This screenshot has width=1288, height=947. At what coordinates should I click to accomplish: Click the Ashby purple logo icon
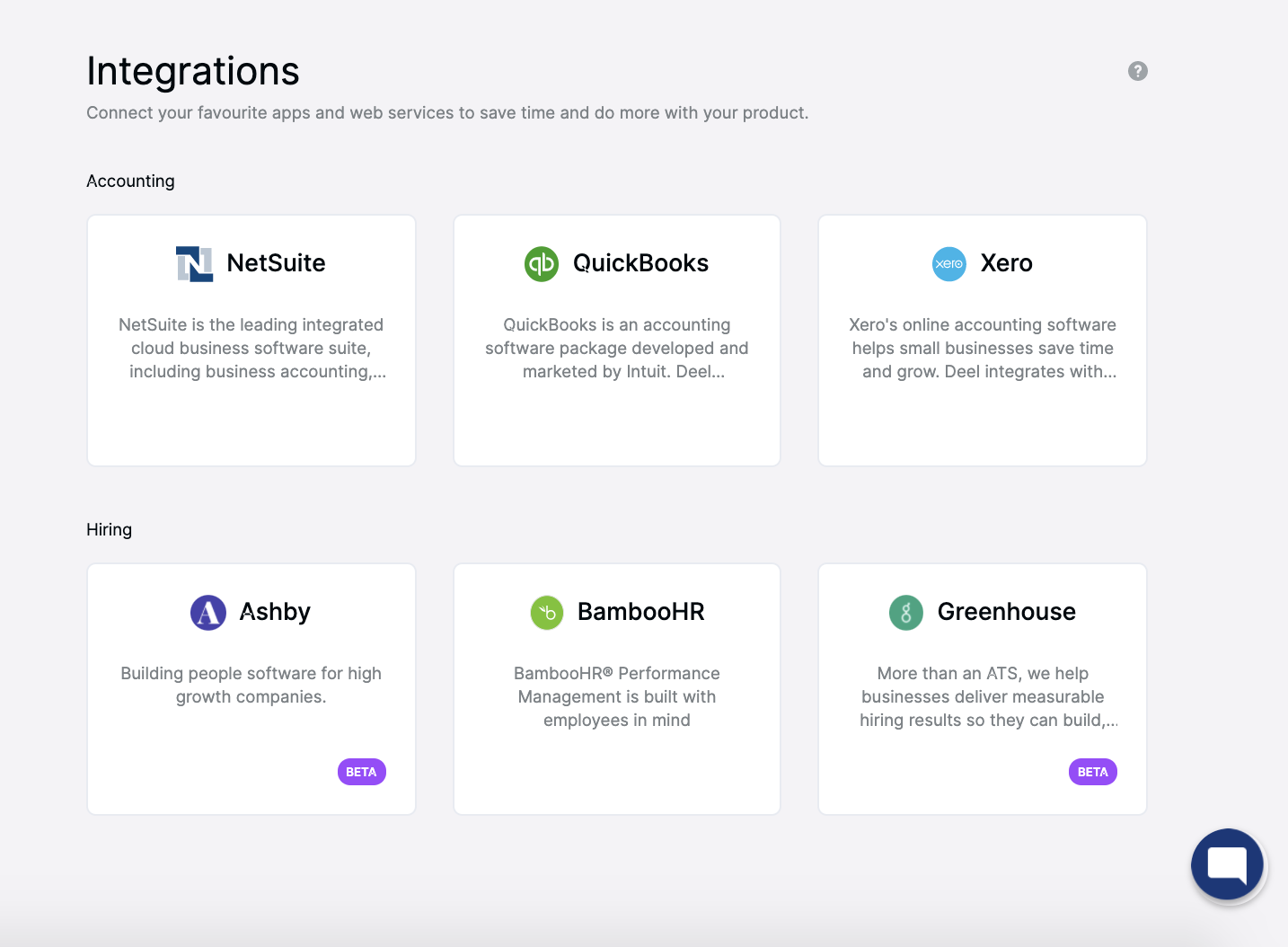coord(208,613)
